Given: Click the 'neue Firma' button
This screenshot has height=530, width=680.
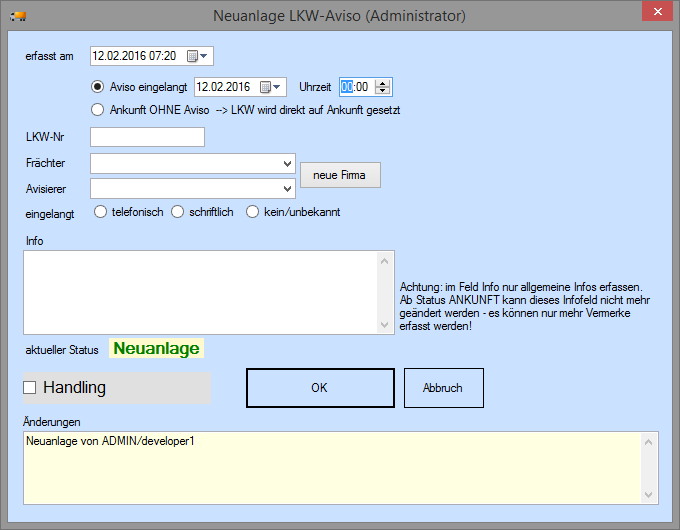Looking at the screenshot, I should [340, 175].
